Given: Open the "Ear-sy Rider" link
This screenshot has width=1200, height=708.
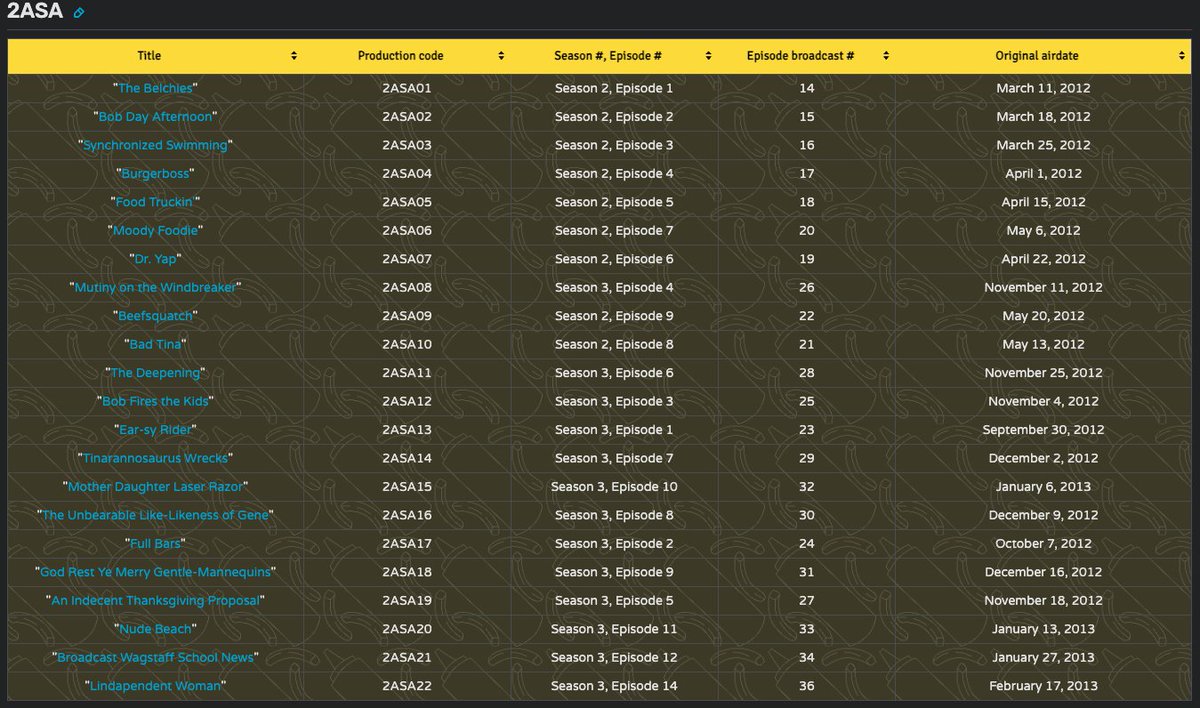Looking at the screenshot, I should (x=155, y=430).
